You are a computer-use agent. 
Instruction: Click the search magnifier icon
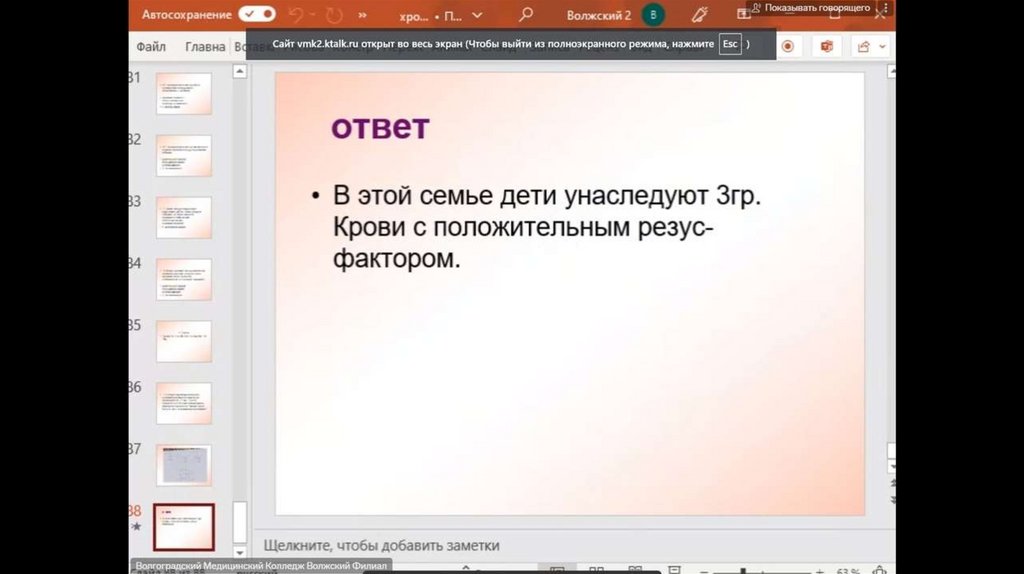(x=526, y=15)
